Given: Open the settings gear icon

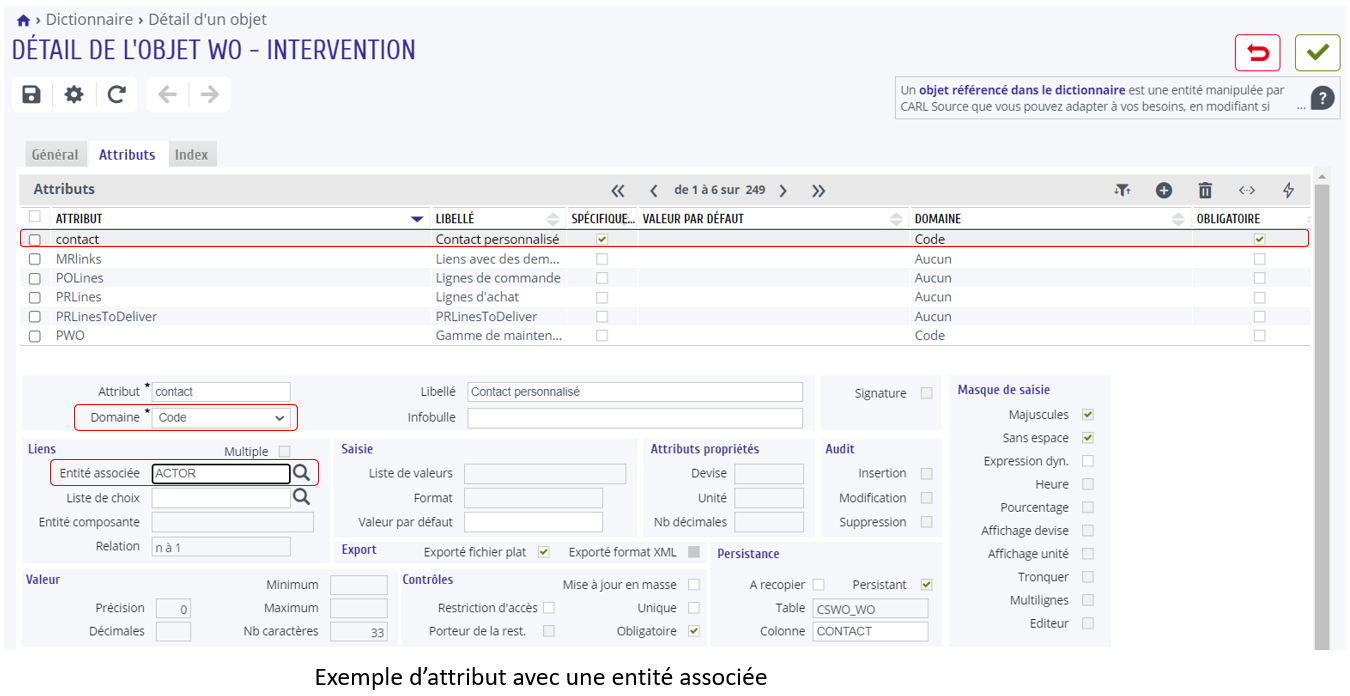Looking at the screenshot, I should (74, 94).
